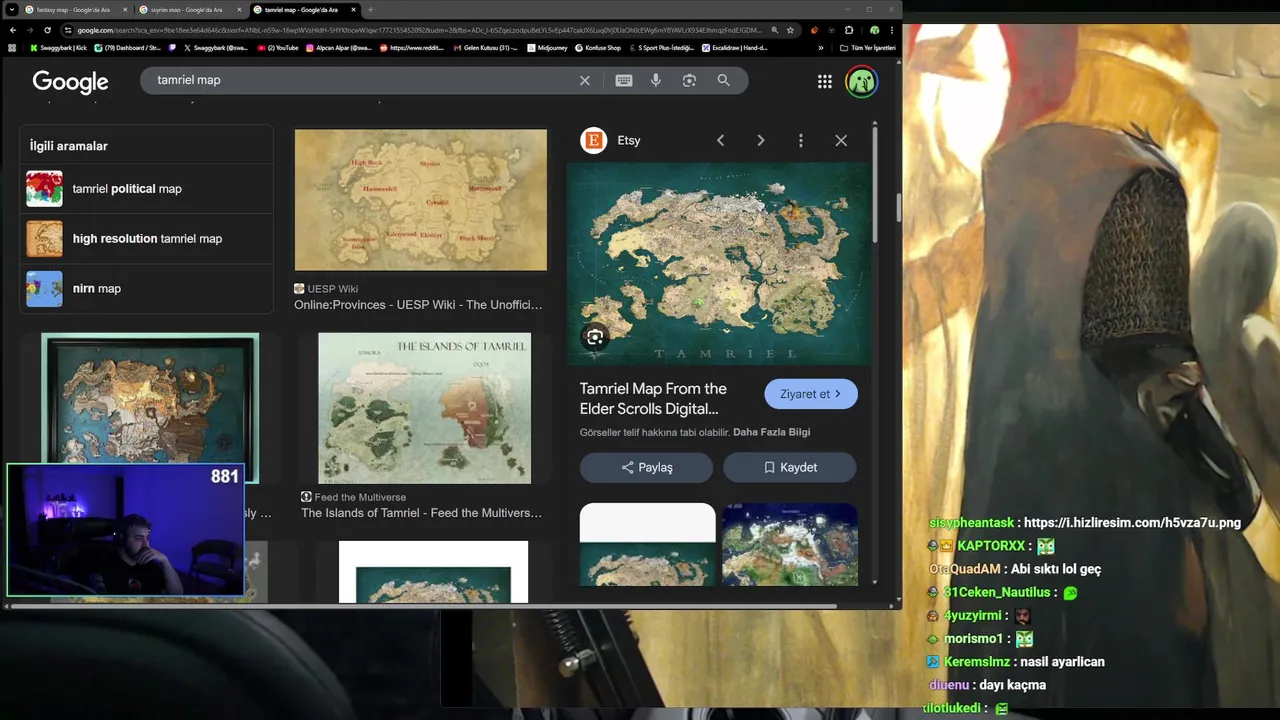
Task: Open Swaggybark Kick bookmark
Action: [59, 48]
